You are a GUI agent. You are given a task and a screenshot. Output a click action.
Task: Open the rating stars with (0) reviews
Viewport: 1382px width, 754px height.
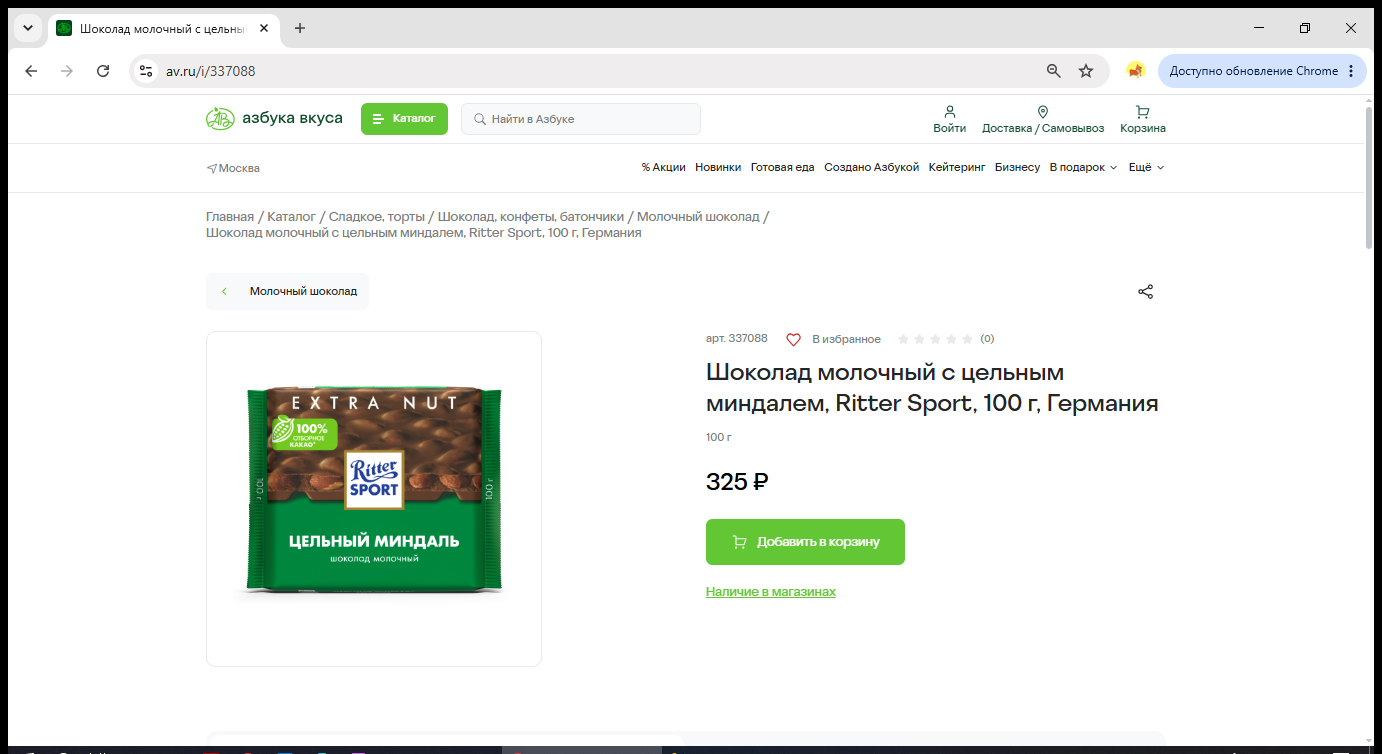coord(946,339)
